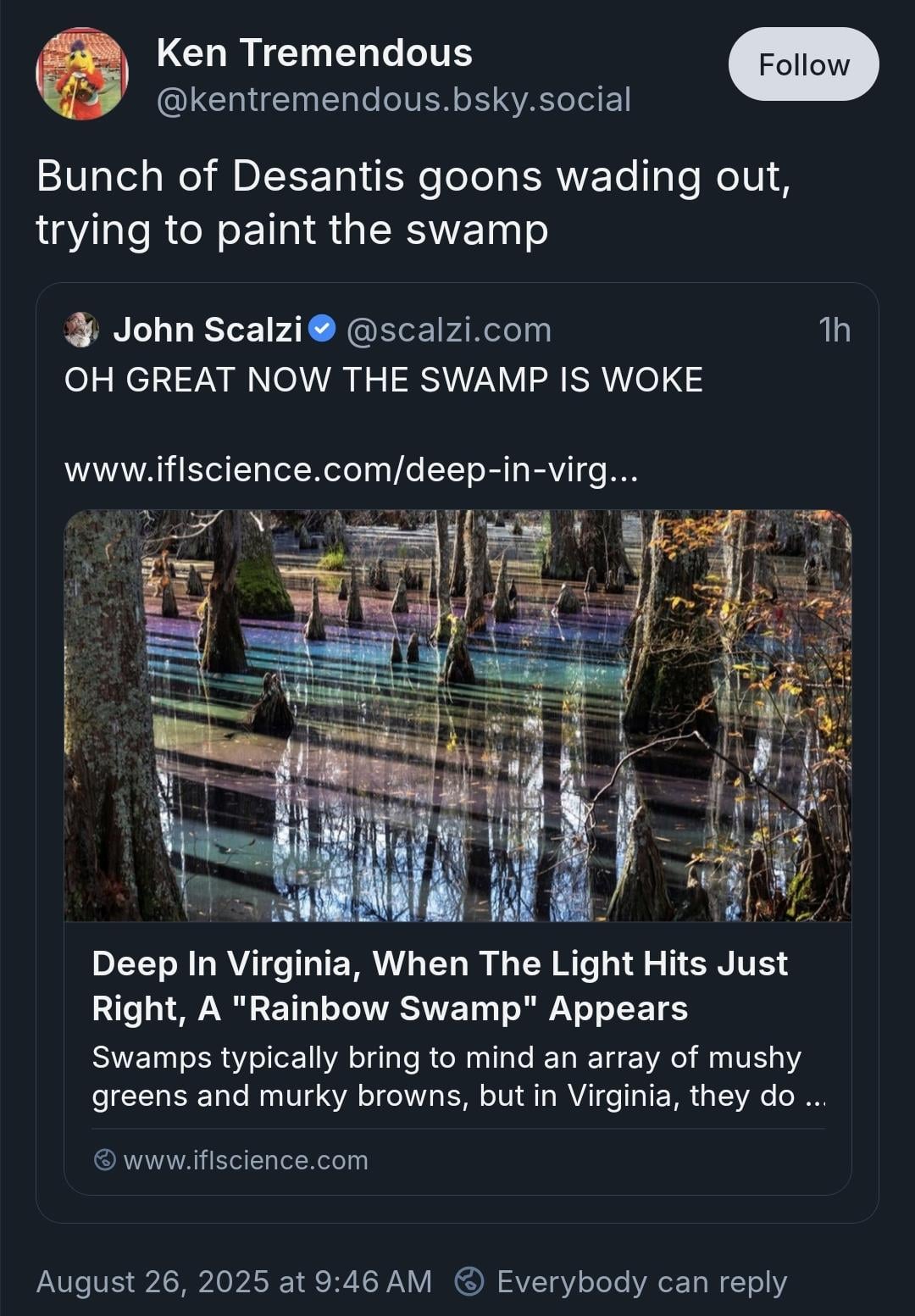
Task: Open the Rainbow Swamp article headline
Action: tap(440, 986)
